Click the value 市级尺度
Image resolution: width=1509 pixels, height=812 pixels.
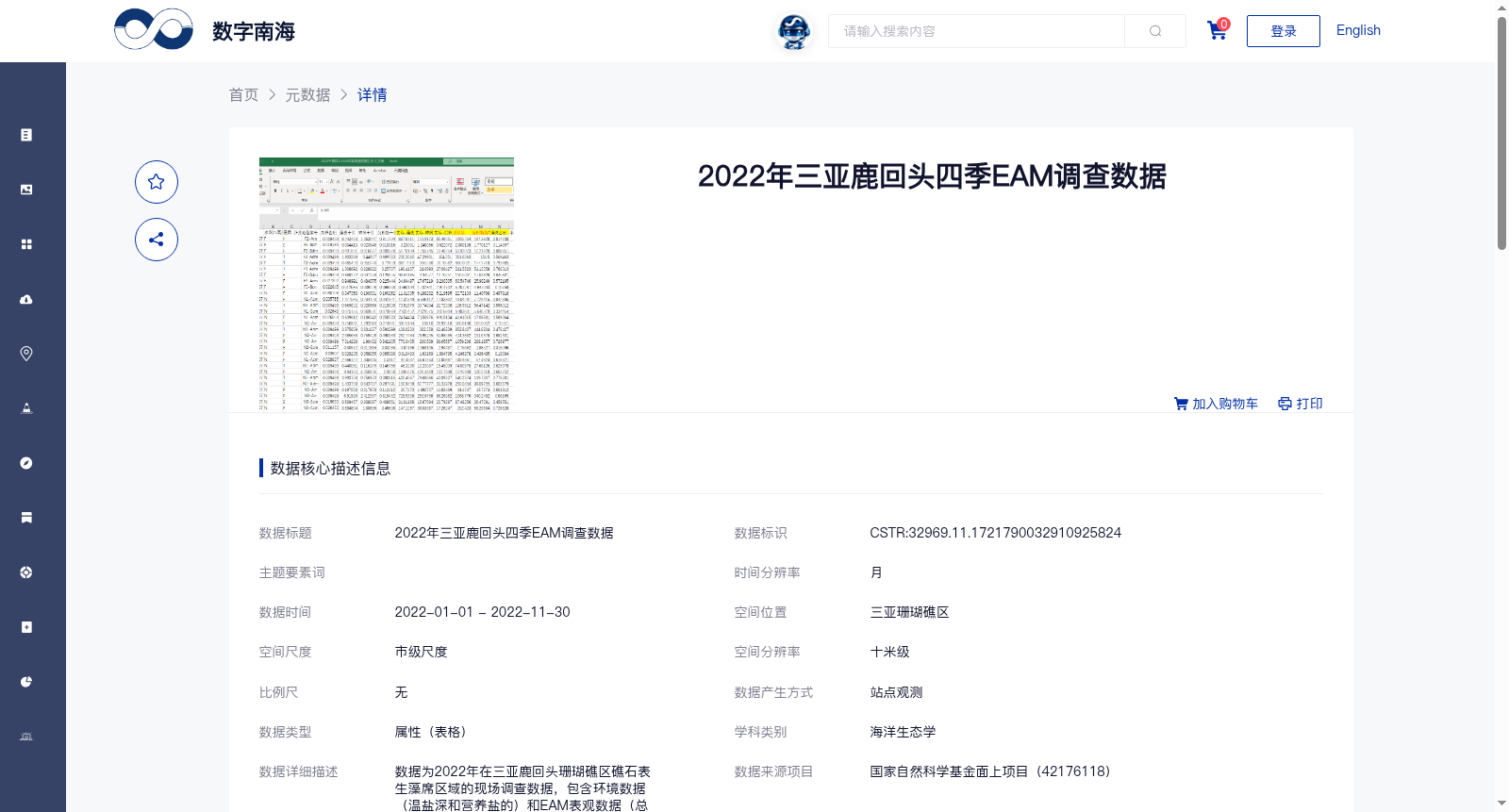421,652
